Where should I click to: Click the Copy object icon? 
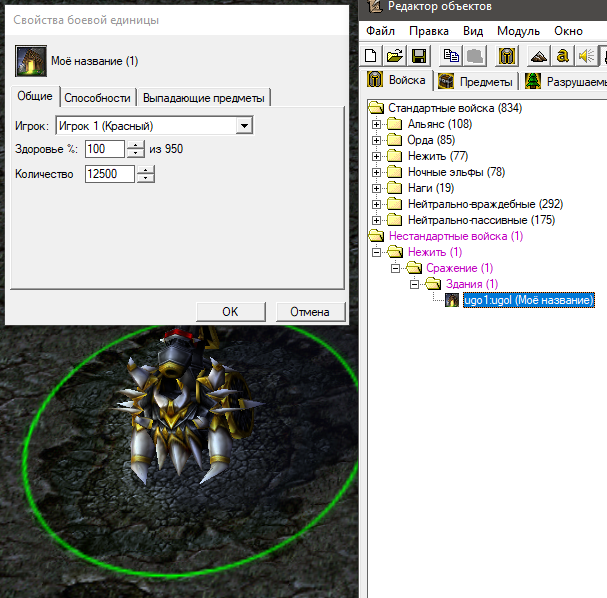tap(451, 56)
